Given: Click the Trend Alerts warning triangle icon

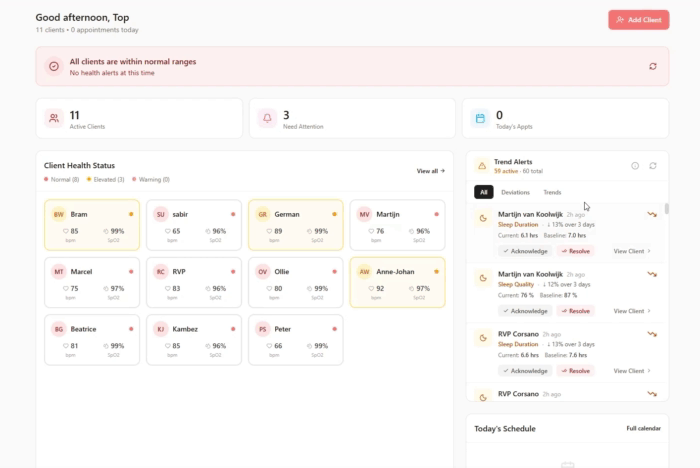Looking at the screenshot, I should [x=481, y=165].
